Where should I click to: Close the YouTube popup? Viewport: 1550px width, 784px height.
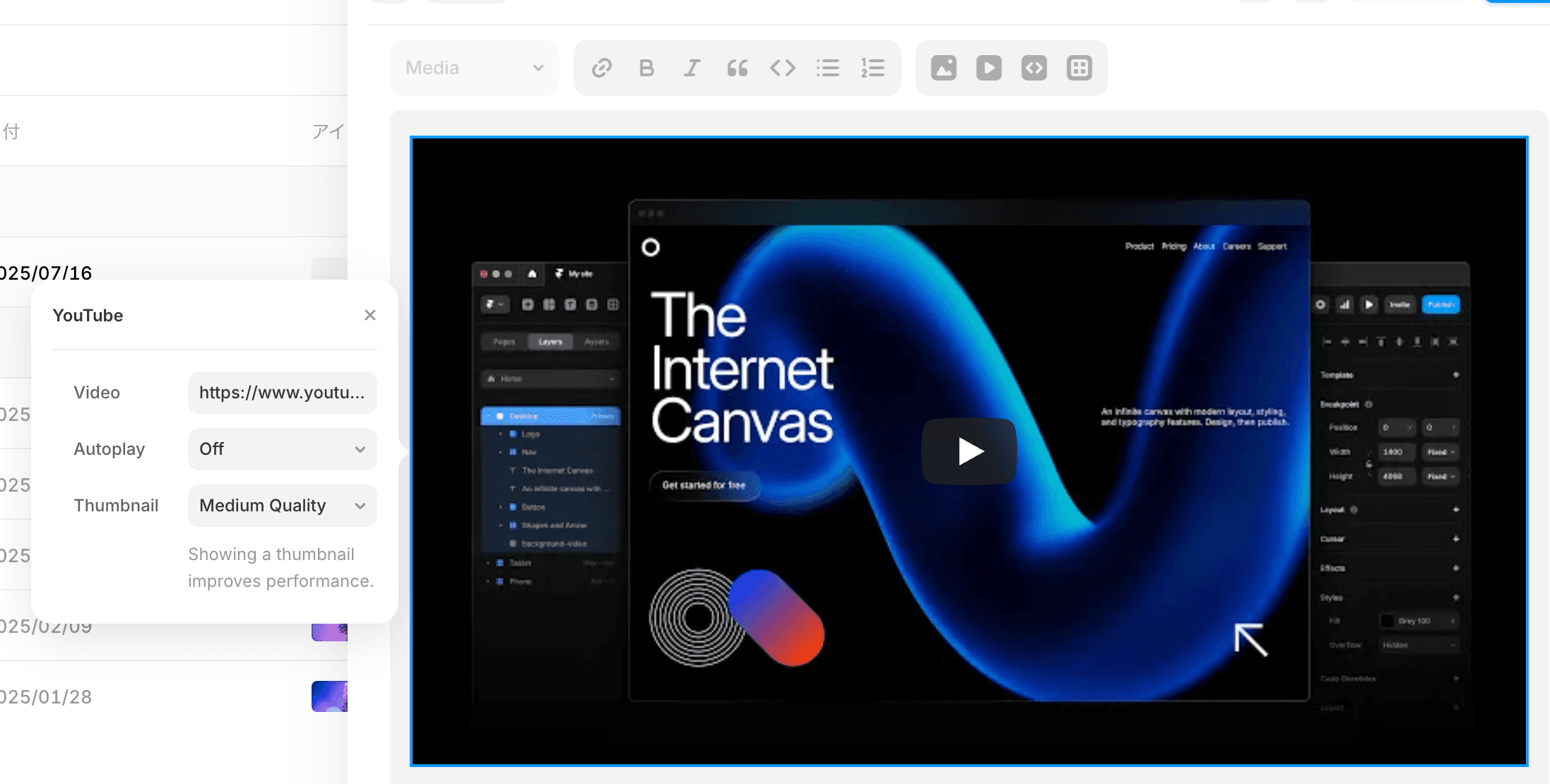tap(370, 315)
